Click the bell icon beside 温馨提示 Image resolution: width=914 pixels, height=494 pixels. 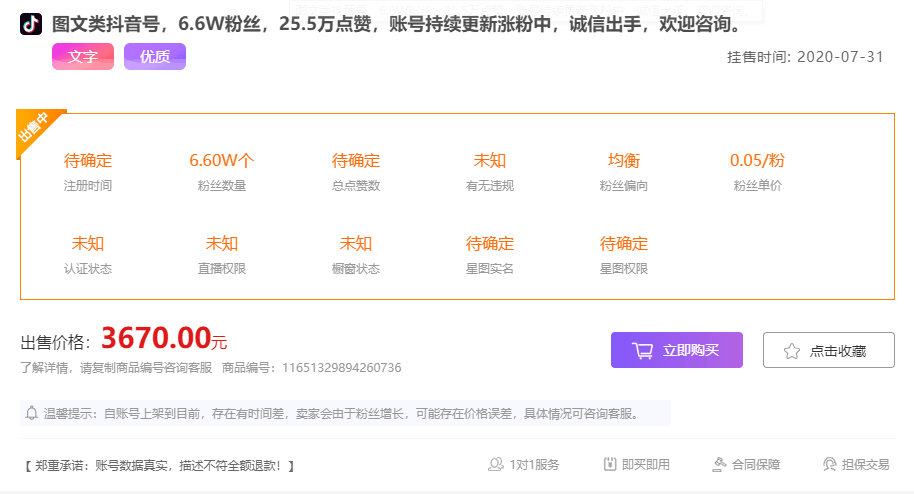[31, 413]
